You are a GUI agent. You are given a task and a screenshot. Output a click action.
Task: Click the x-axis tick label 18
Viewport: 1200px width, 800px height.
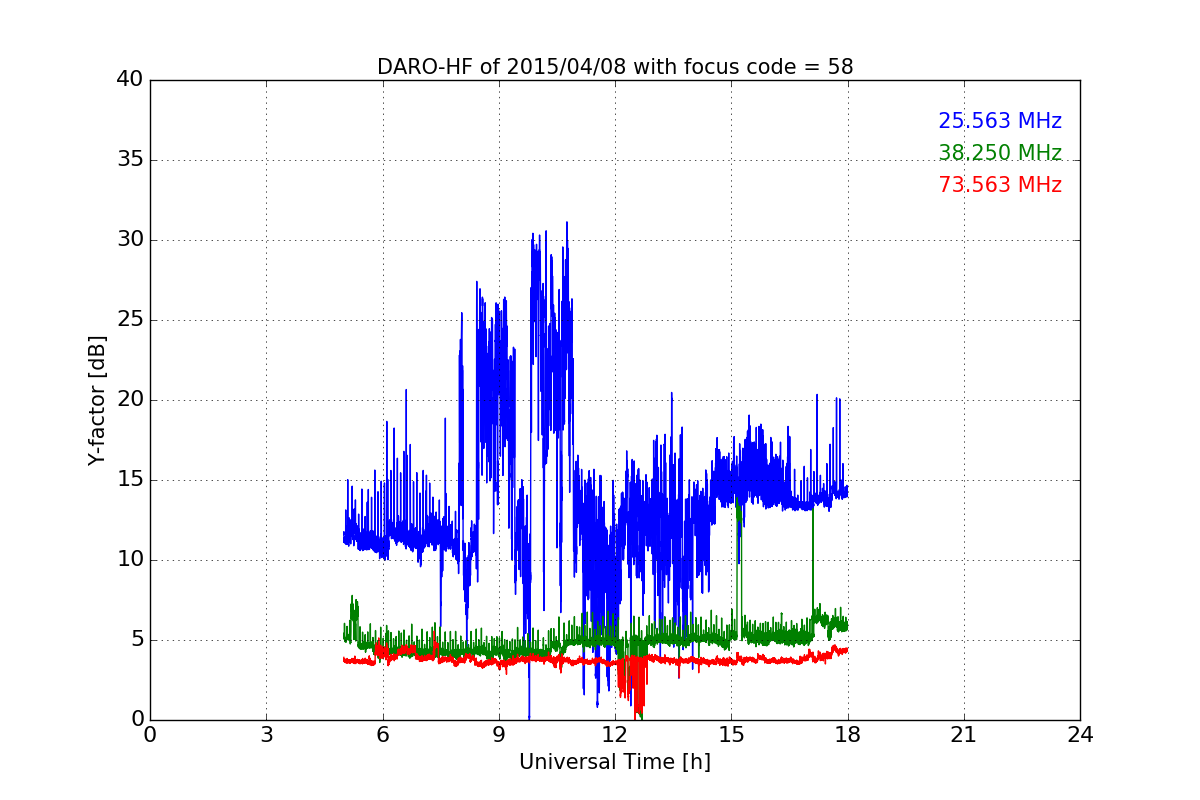coord(847,735)
